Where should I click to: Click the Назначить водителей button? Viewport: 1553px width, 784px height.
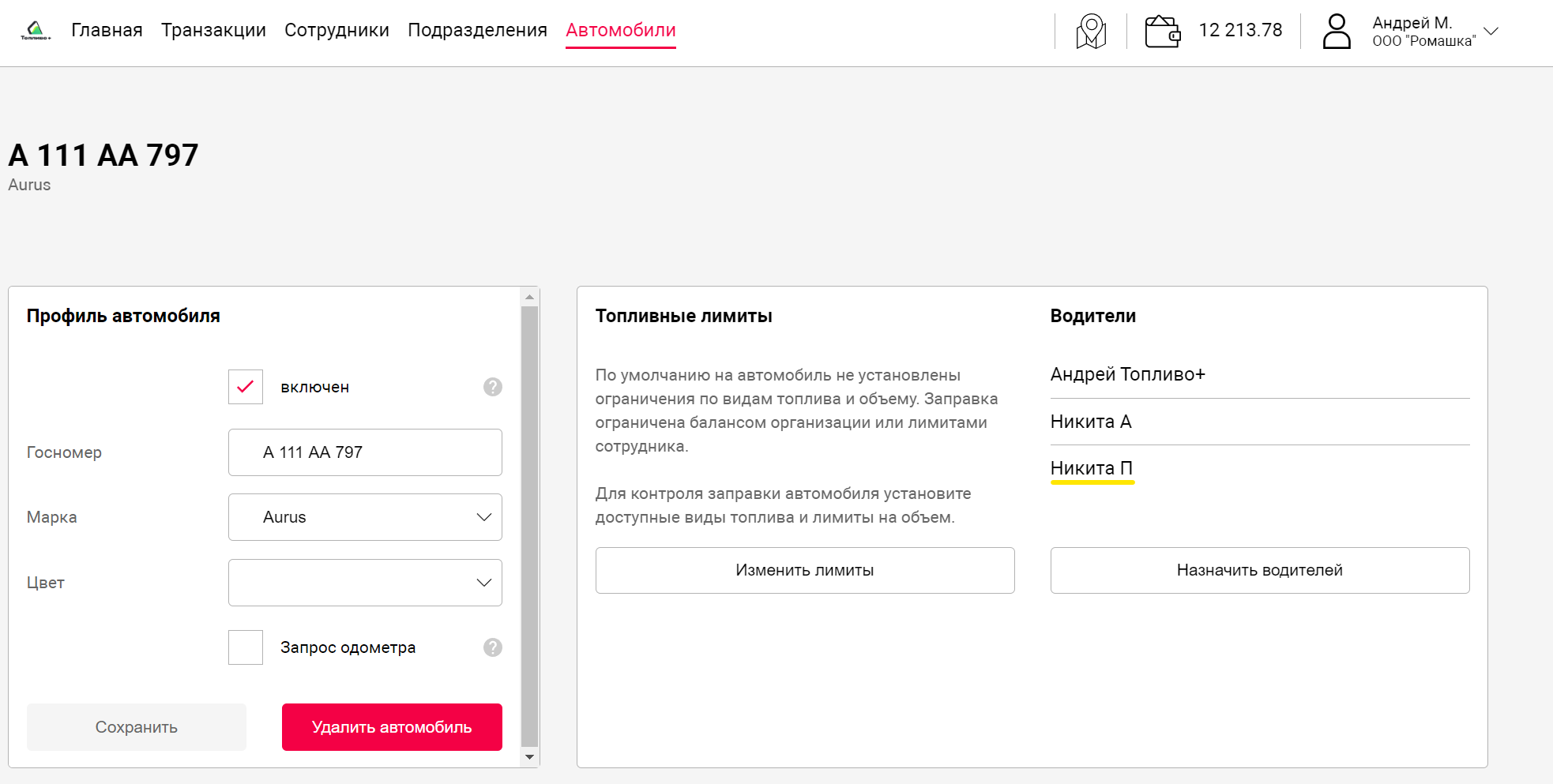[x=1260, y=570]
